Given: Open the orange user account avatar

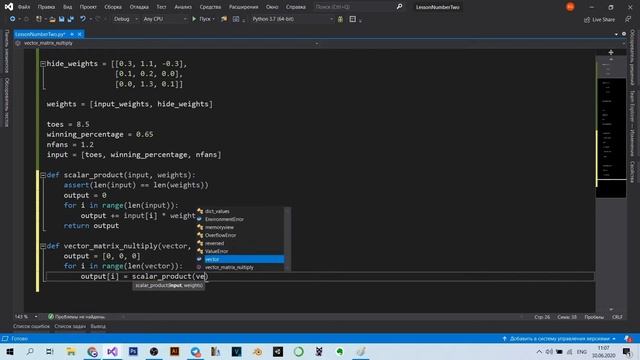Looking at the screenshot, I should coord(570,7).
